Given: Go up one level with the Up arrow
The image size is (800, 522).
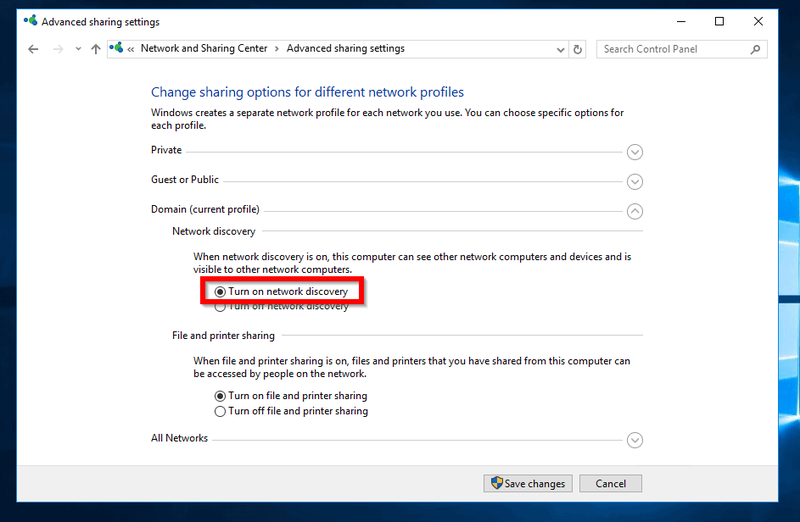Looking at the screenshot, I should click(95, 49).
